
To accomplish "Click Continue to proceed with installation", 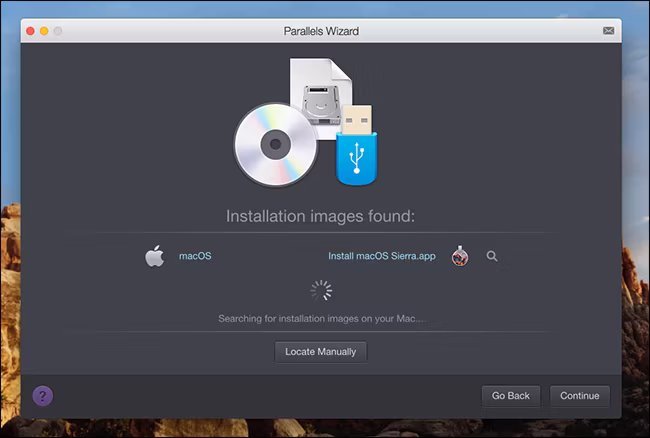I will pyautogui.click(x=580, y=396).
